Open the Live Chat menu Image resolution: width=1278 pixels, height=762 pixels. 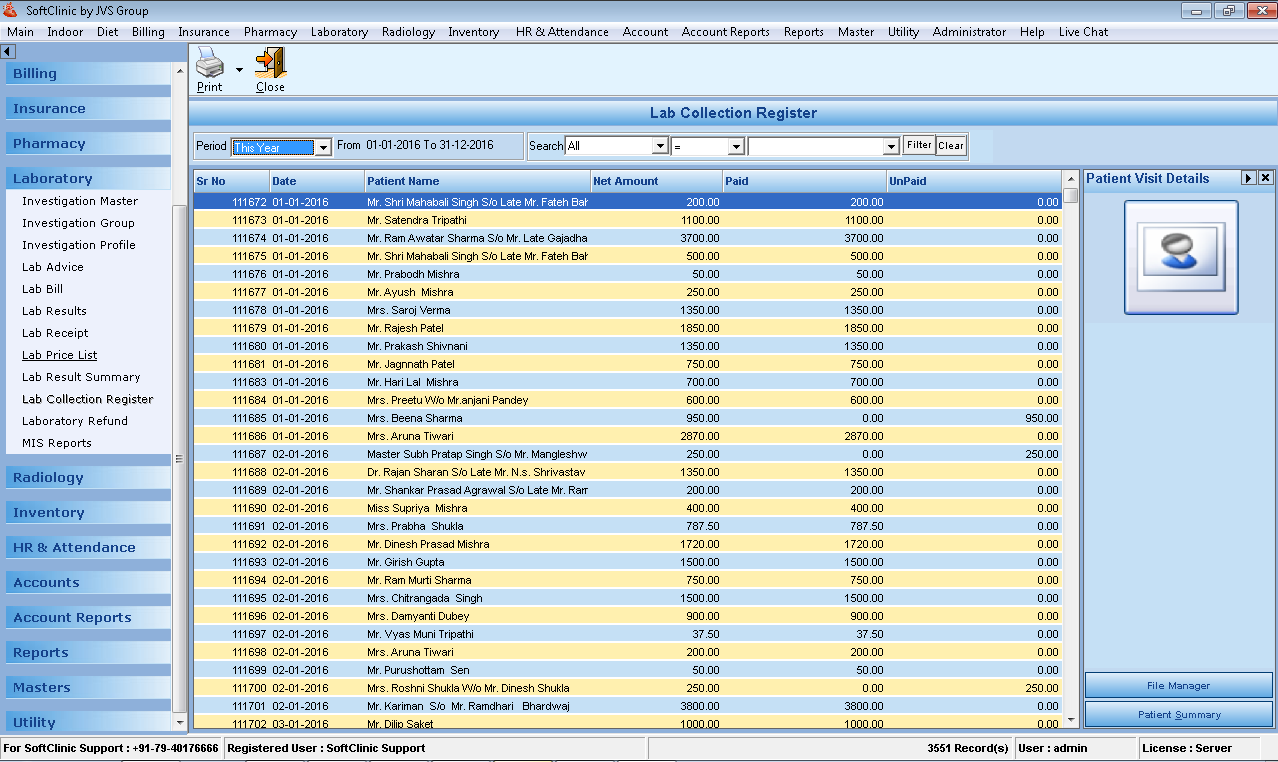point(1083,32)
